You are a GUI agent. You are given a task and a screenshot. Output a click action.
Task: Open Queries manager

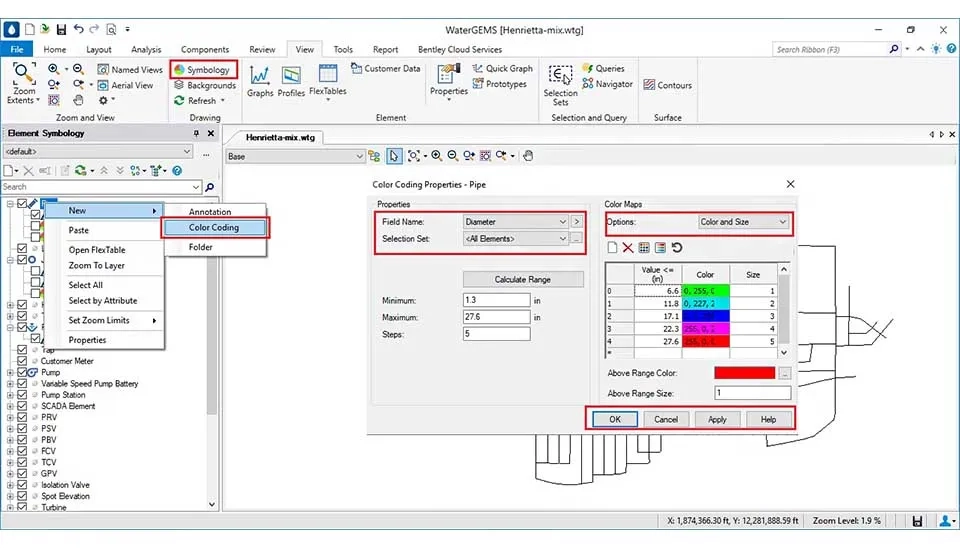603,69
